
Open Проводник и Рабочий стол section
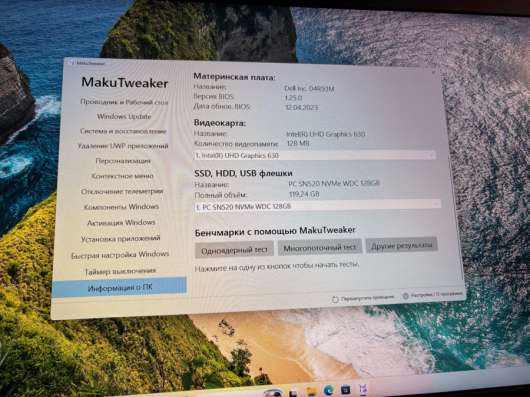click(x=124, y=102)
